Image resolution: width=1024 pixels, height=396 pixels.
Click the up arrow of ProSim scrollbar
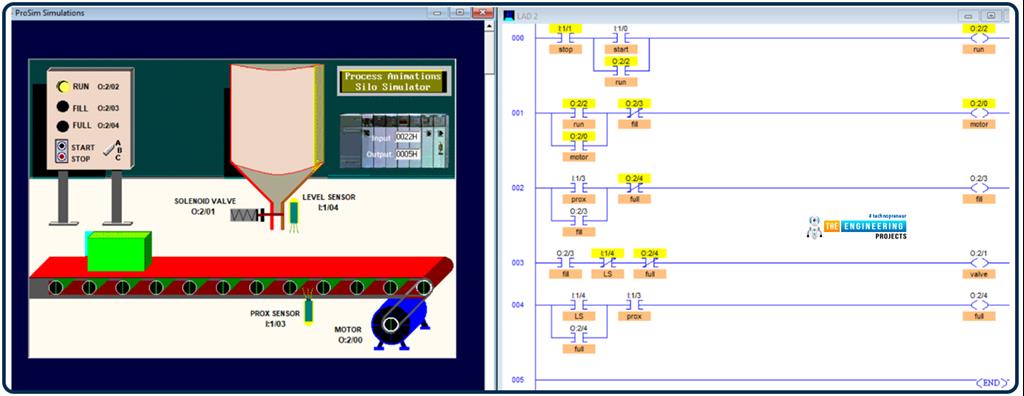490,25
